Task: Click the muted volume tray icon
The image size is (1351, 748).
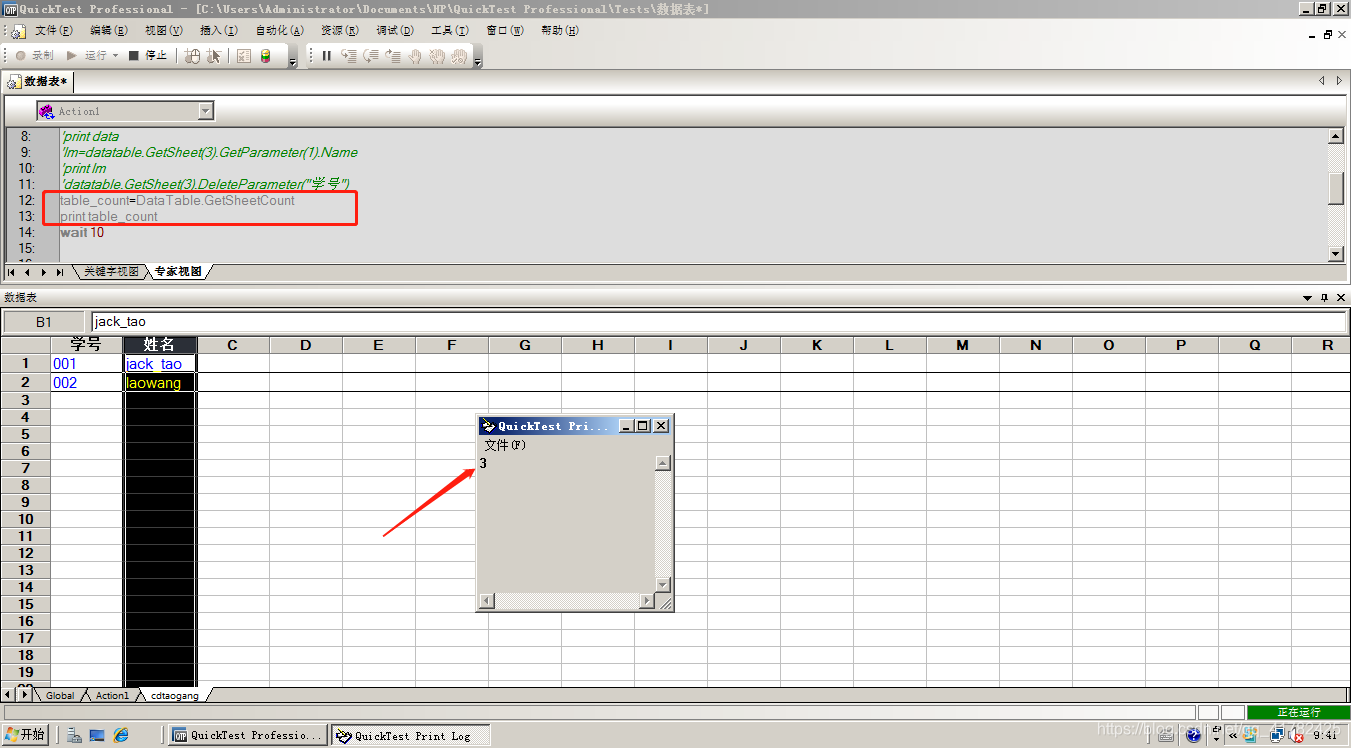Action: click(x=1297, y=735)
